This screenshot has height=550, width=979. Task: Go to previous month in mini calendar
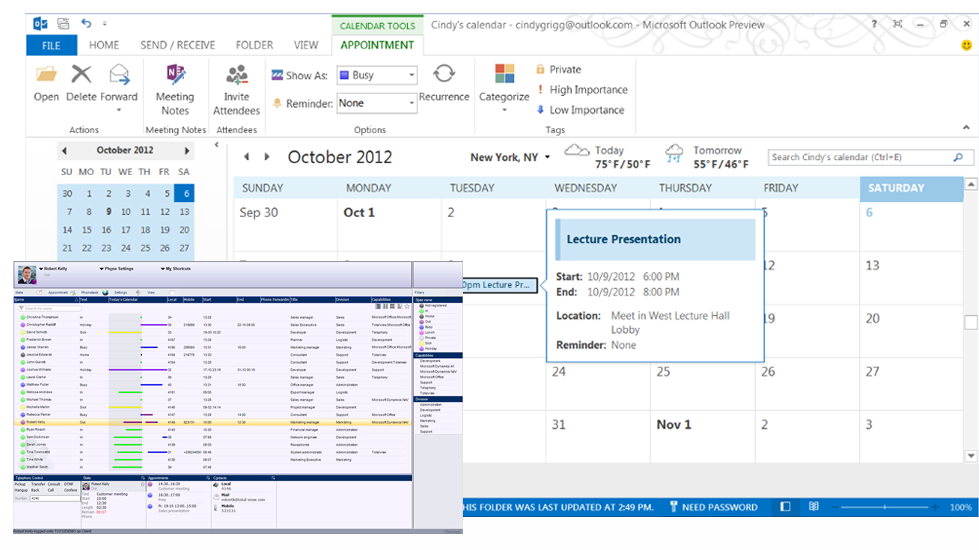(64, 150)
